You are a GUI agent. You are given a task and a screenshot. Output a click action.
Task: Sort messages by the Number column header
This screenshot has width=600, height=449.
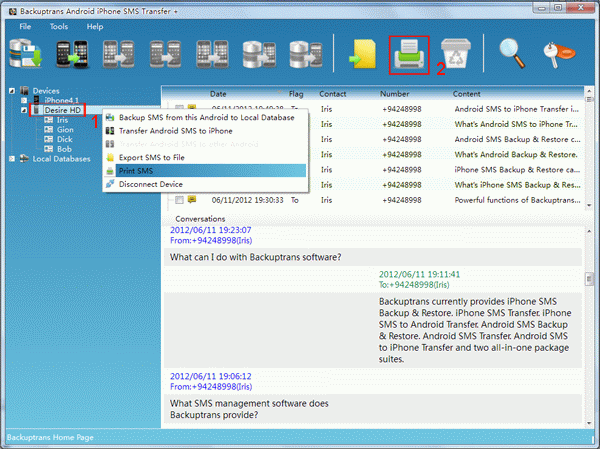(x=394, y=94)
